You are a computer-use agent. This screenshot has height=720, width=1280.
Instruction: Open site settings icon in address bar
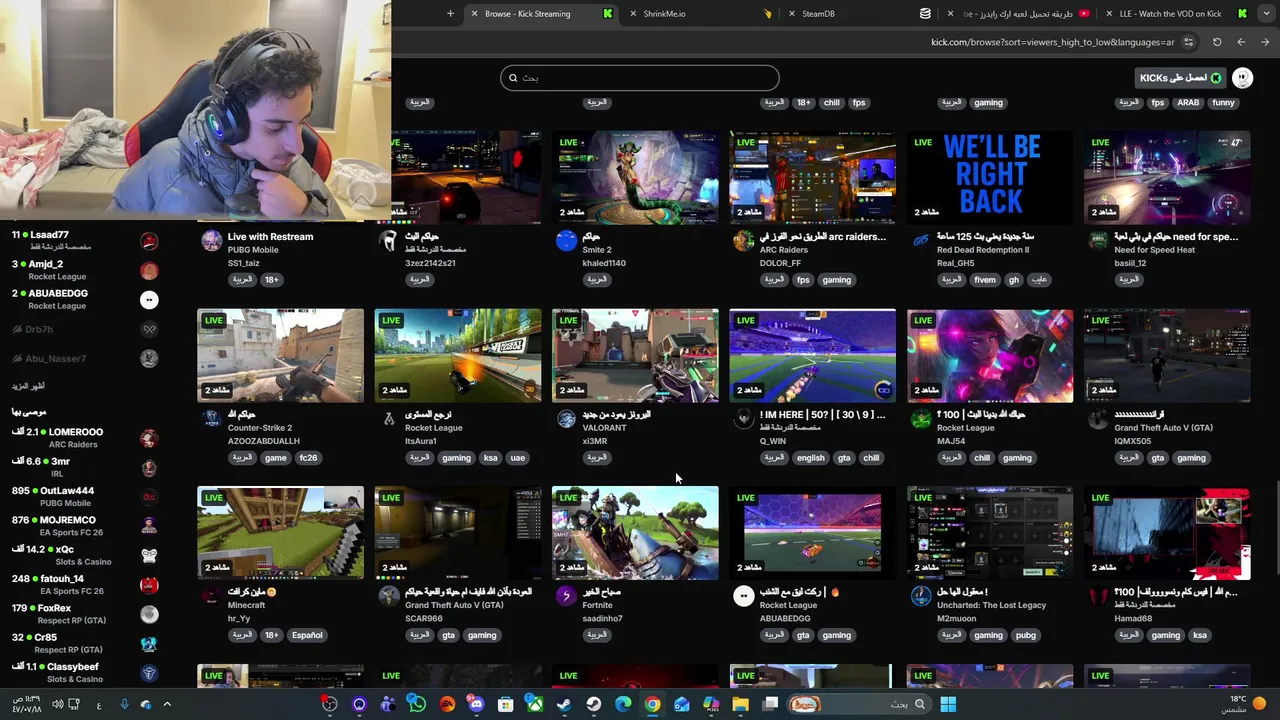click(1188, 42)
